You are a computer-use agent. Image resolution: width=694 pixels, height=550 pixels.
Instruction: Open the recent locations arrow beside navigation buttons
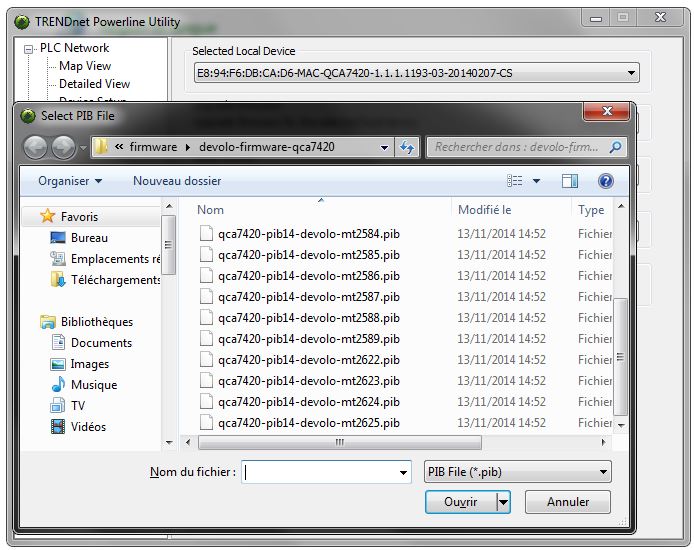point(83,148)
